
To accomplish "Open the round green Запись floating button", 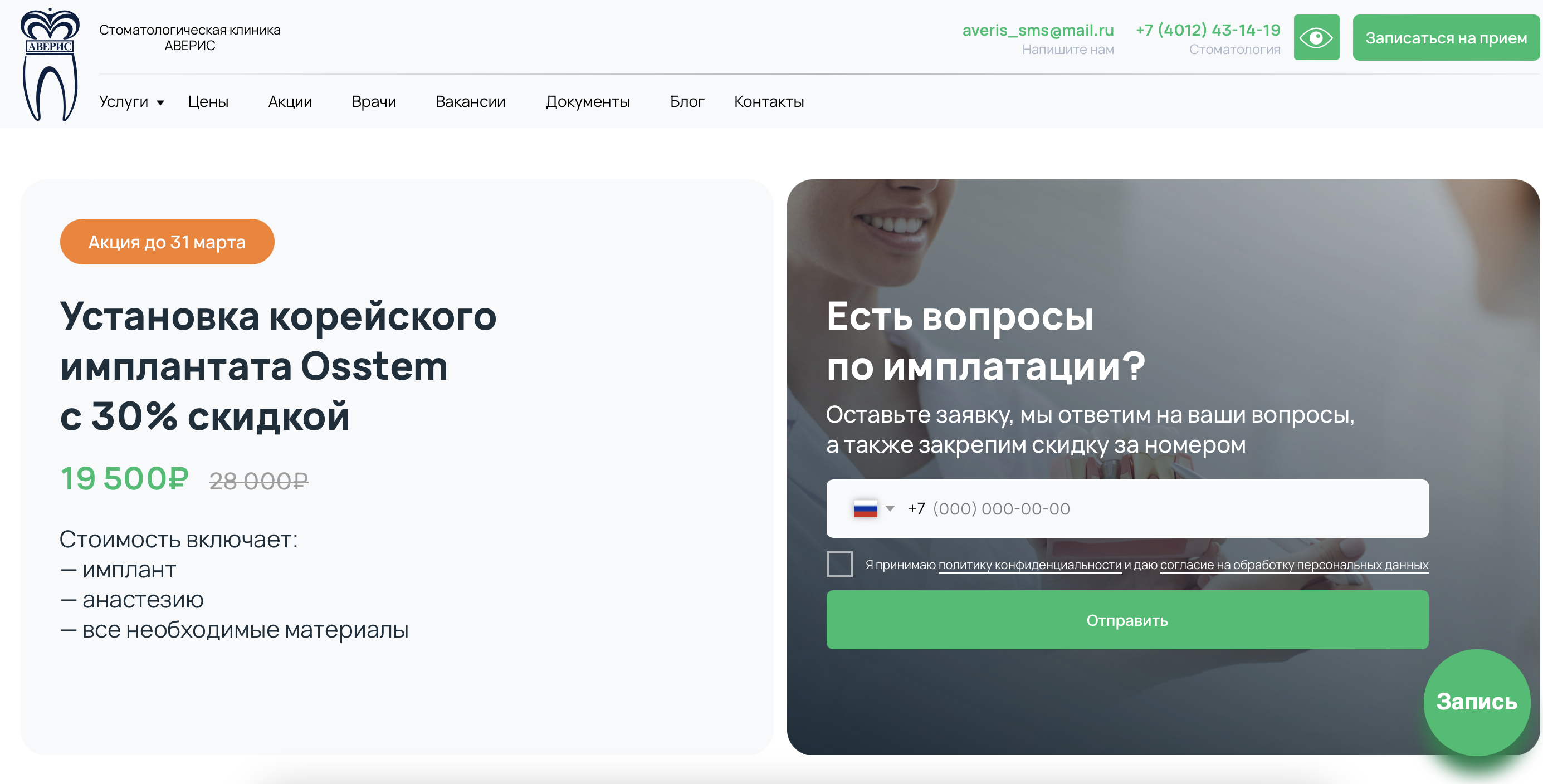I will (x=1476, y=702).
